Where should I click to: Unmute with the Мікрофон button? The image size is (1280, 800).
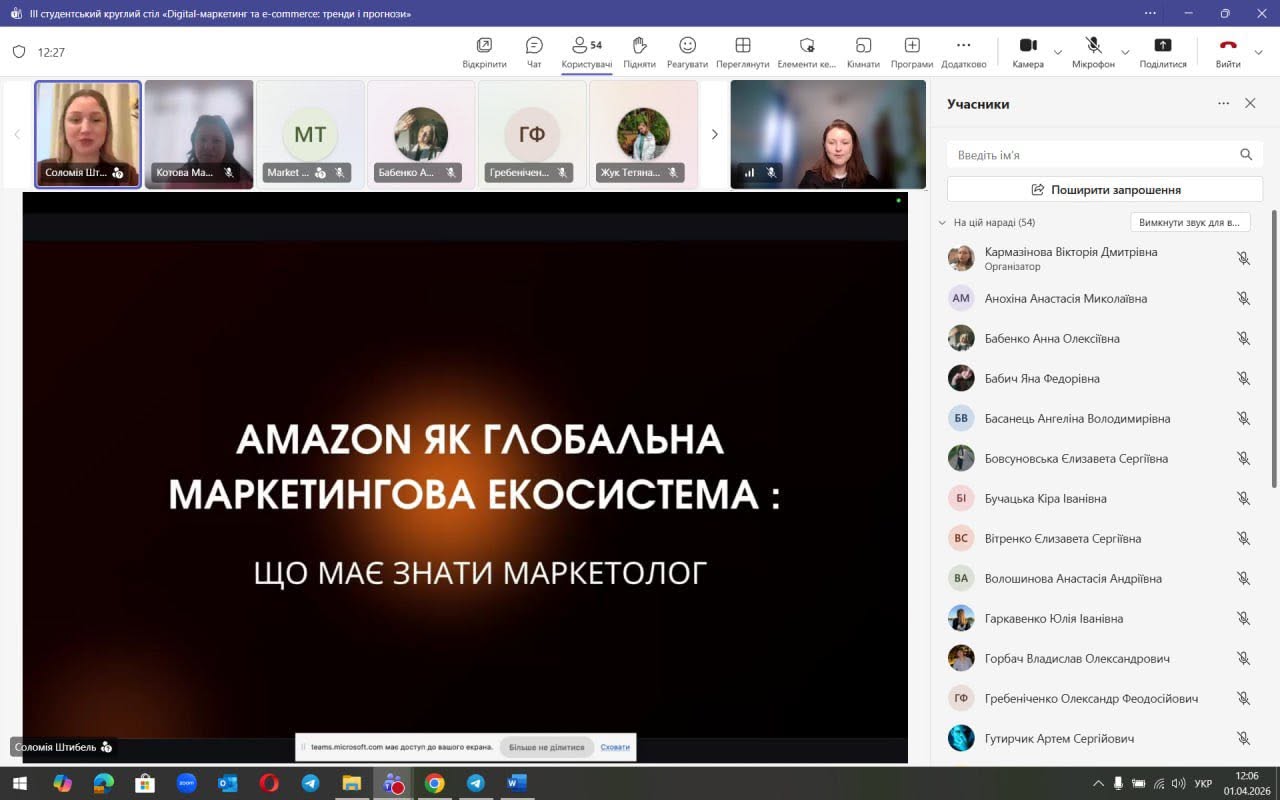1093,52
